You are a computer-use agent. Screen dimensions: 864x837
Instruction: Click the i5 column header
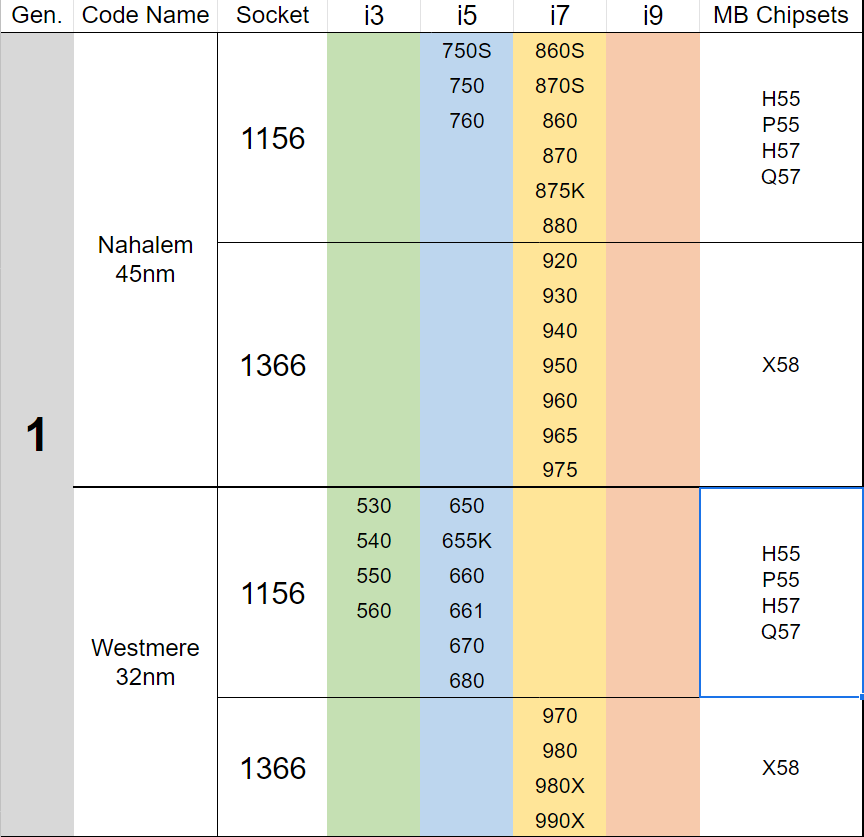pos(467,15)
